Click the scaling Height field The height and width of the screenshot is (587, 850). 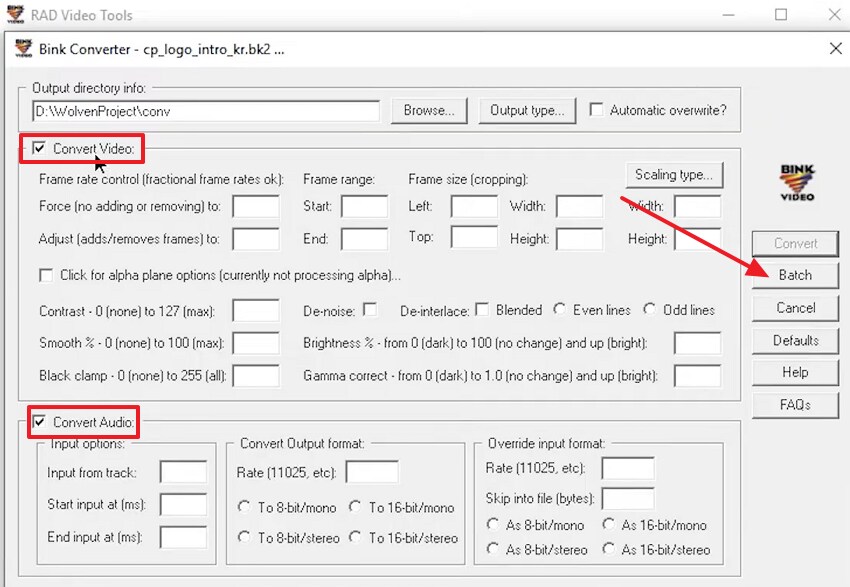tap(698, 239)
